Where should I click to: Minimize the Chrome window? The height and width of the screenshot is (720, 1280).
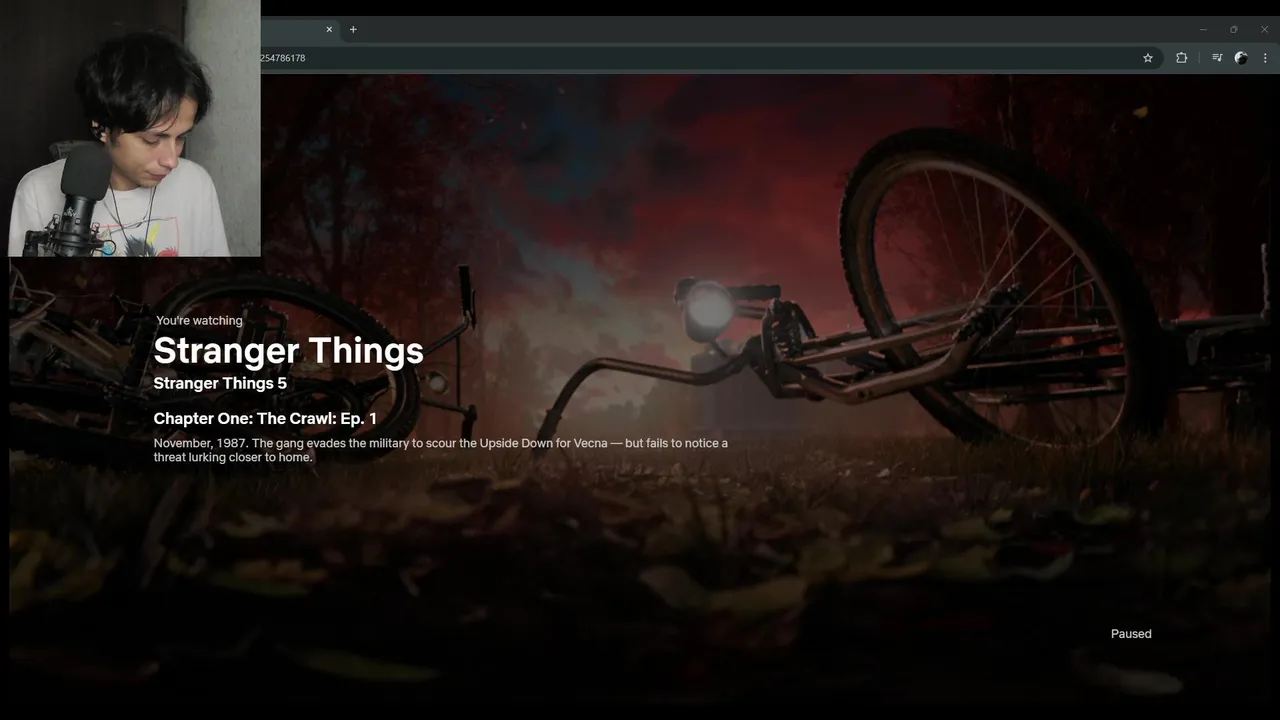(1203, 29)
